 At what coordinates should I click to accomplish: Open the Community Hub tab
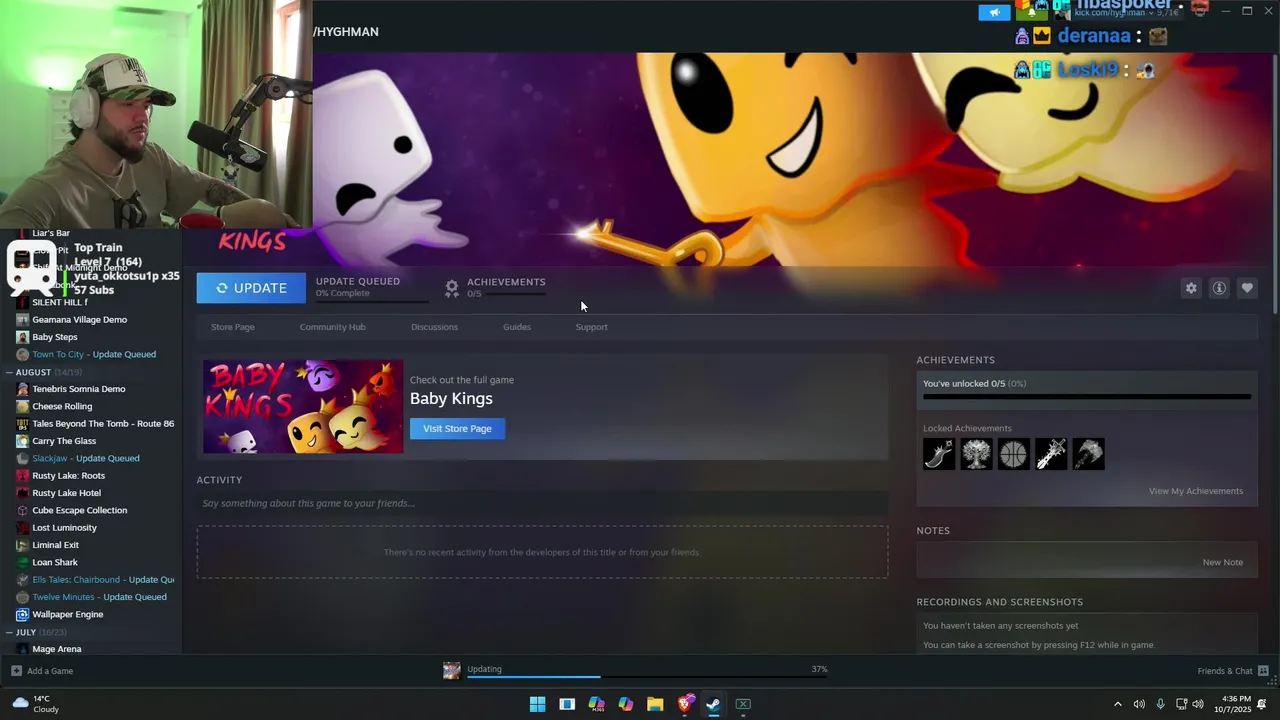pyautogui.click(x=333, y=327)
